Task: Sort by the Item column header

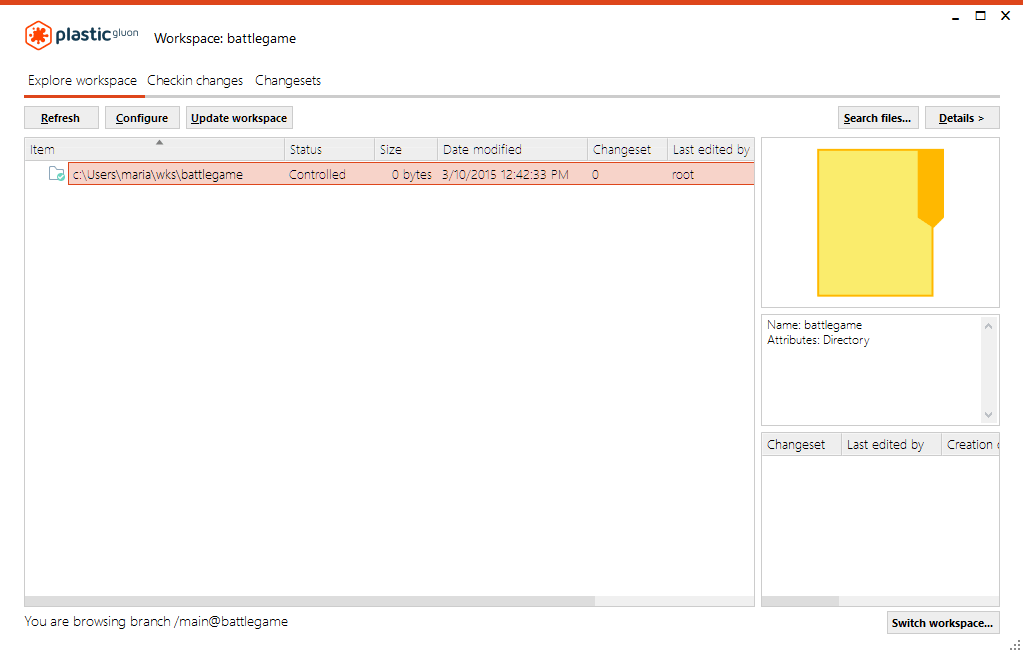Action: (155, 149)
